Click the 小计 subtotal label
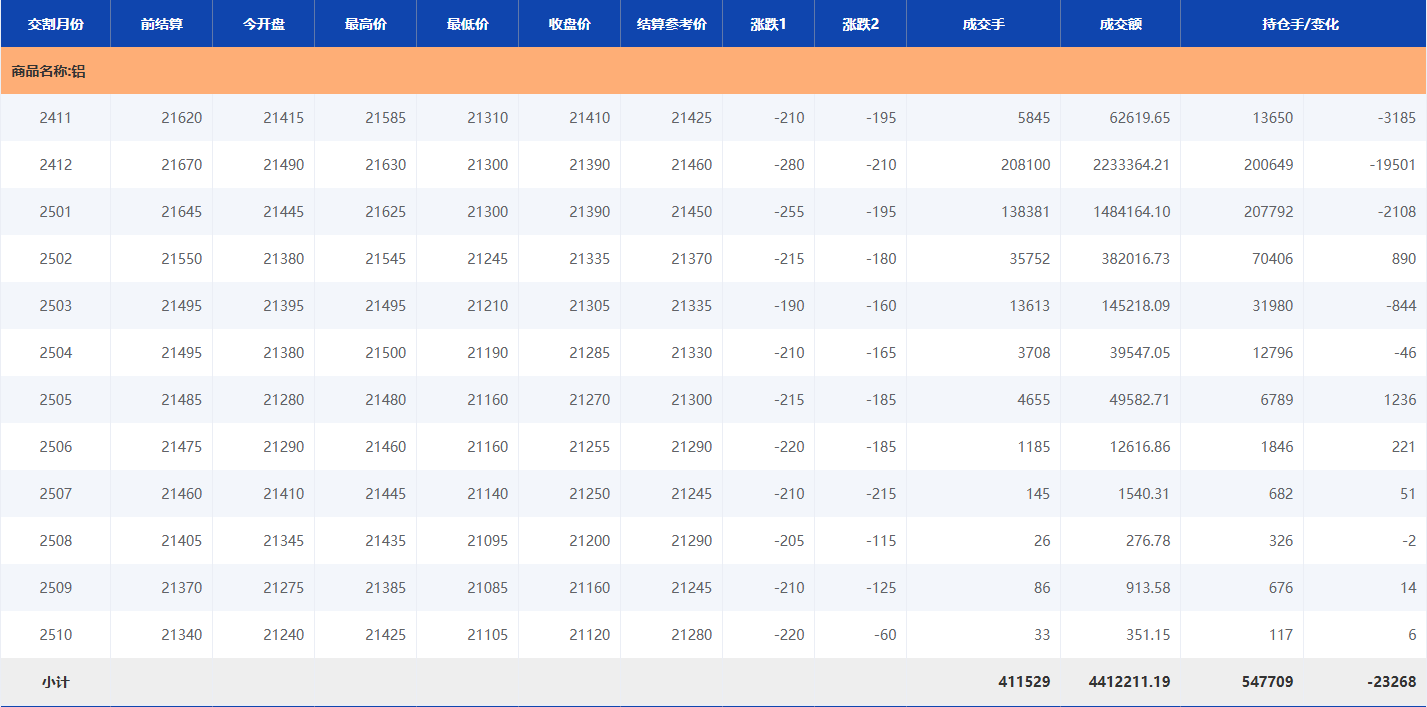 pos(55,682)
